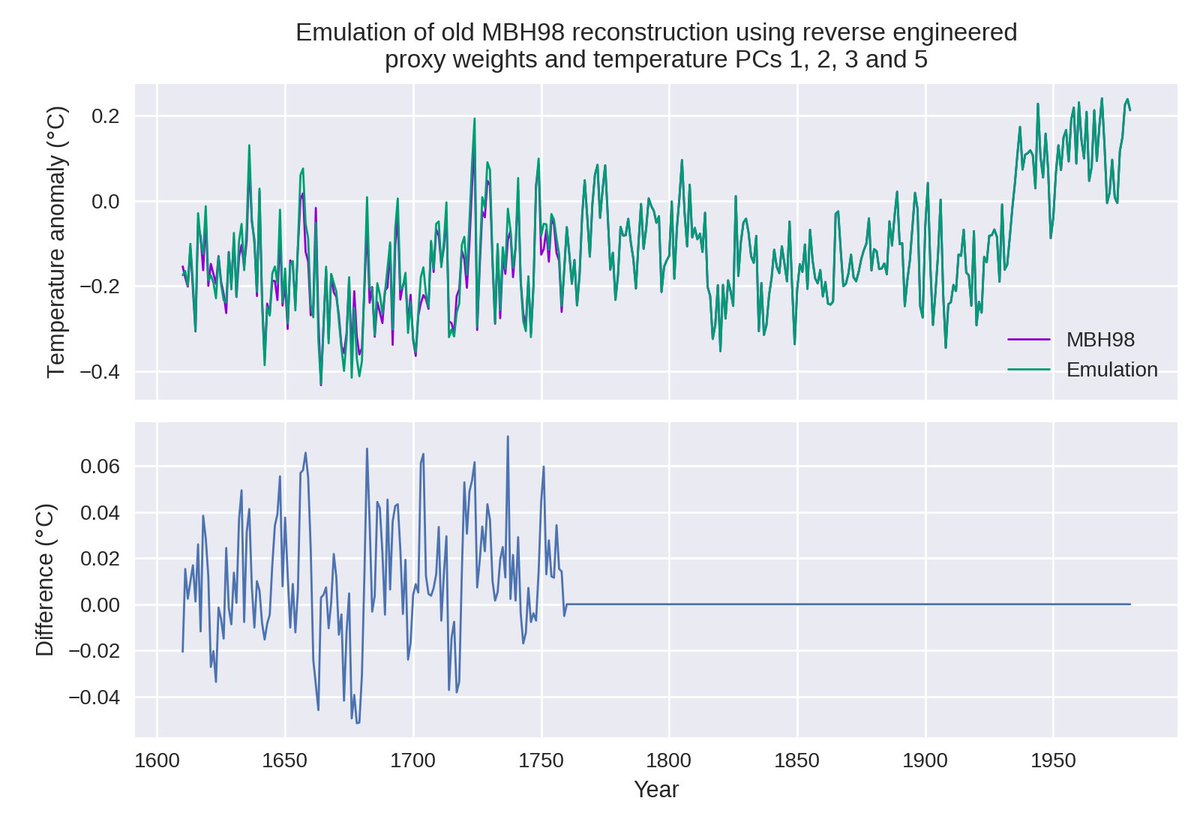
Task: Click the Difference (°C) axis label
Action: tap(46, 580)
